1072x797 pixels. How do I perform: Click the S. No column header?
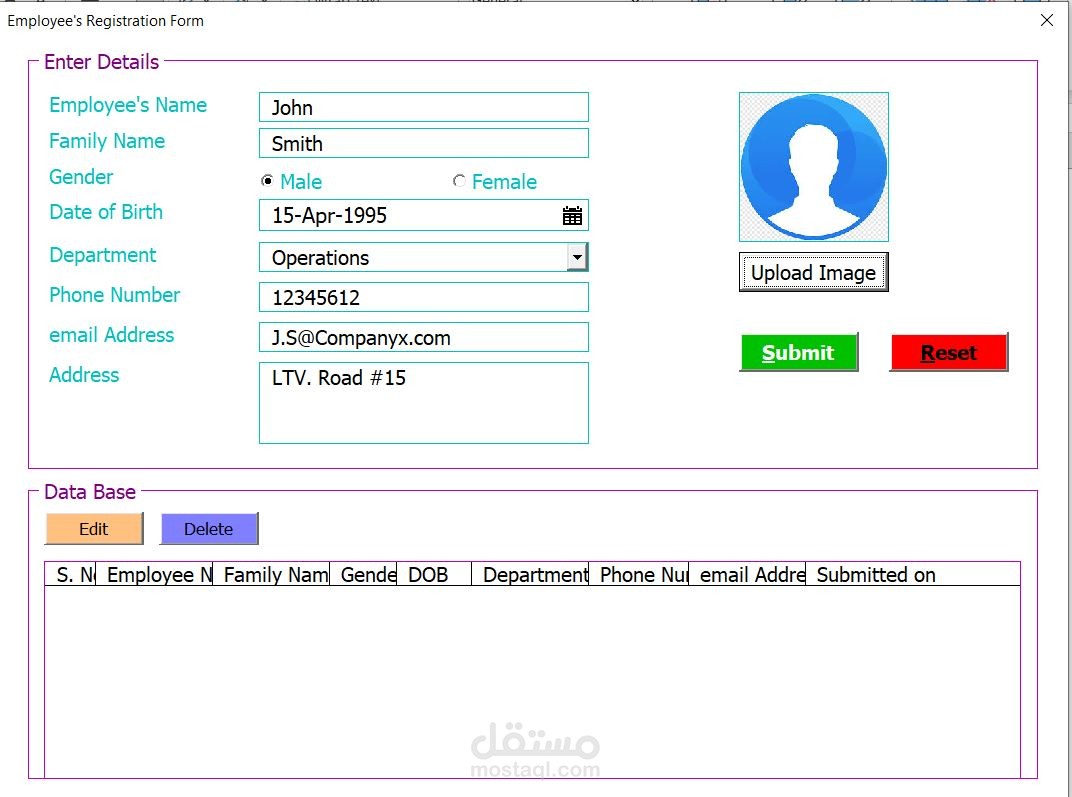70,575
